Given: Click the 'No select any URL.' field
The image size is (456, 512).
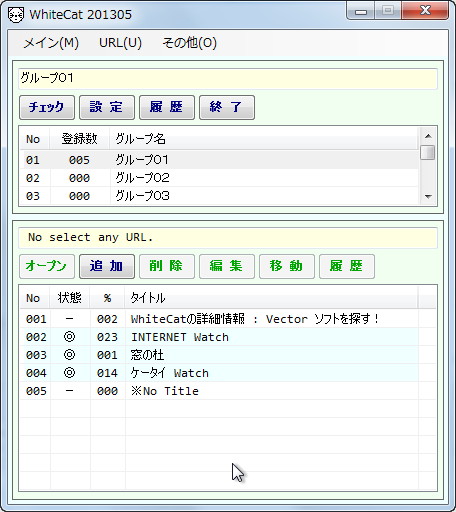Looking at the screenshot, I should click(x=228, y=238).
